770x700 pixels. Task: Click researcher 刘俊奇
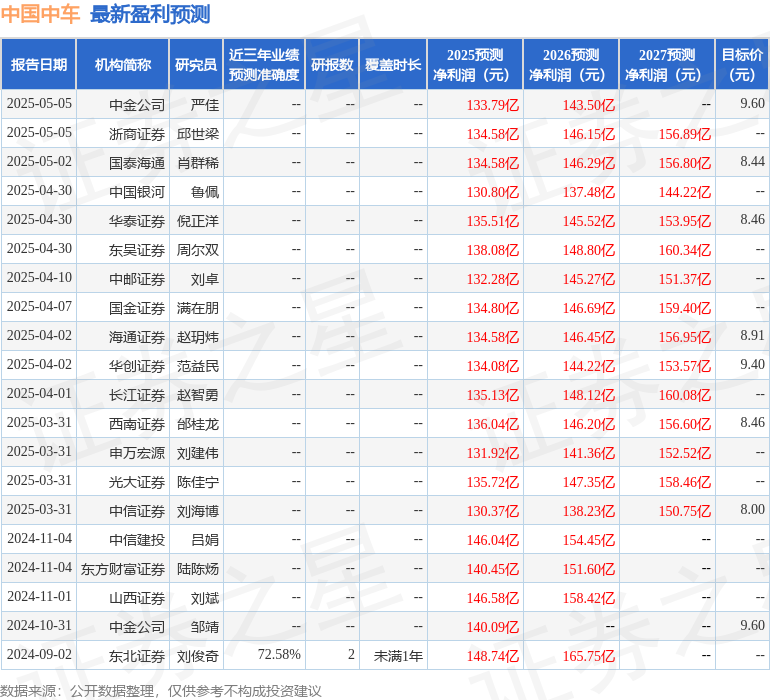(x=198, y=656)
